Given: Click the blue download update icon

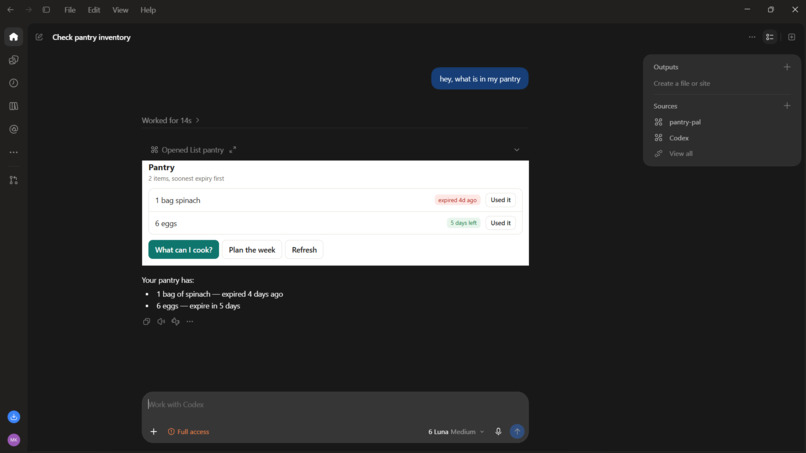Looking at the screenshot, I should [14, 417].
